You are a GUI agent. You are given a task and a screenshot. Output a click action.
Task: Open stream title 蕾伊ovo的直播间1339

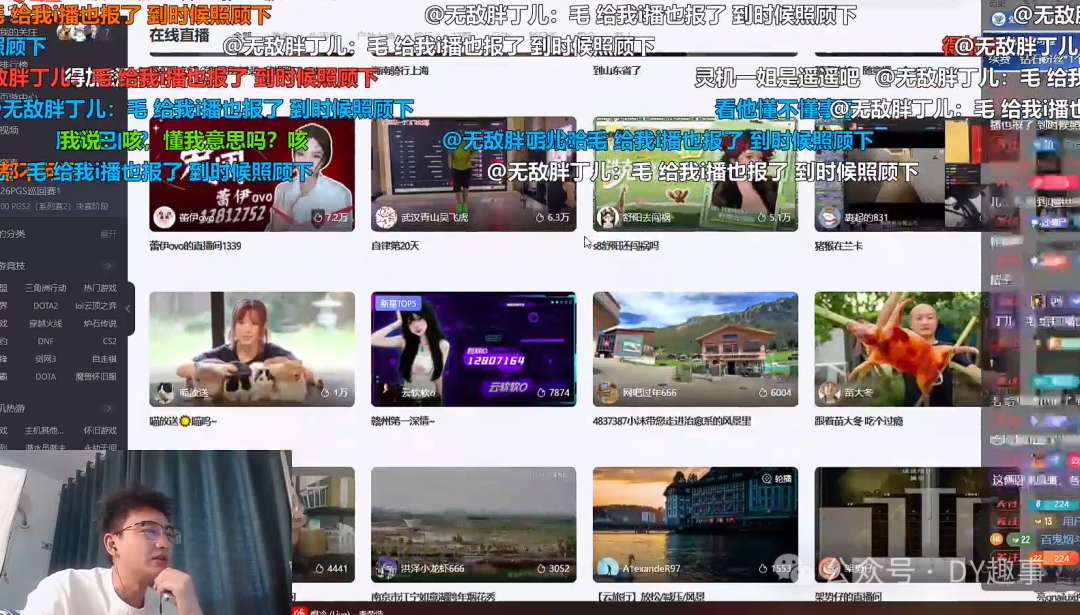195,246
